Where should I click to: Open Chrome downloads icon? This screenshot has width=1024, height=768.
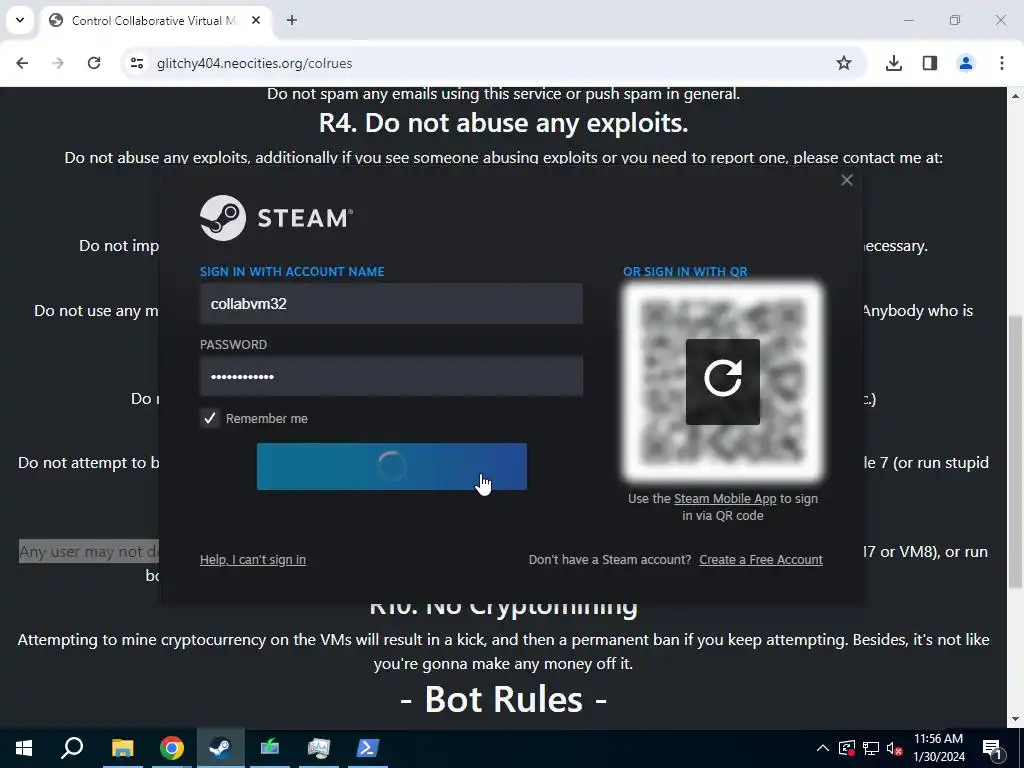coord(894,63)
